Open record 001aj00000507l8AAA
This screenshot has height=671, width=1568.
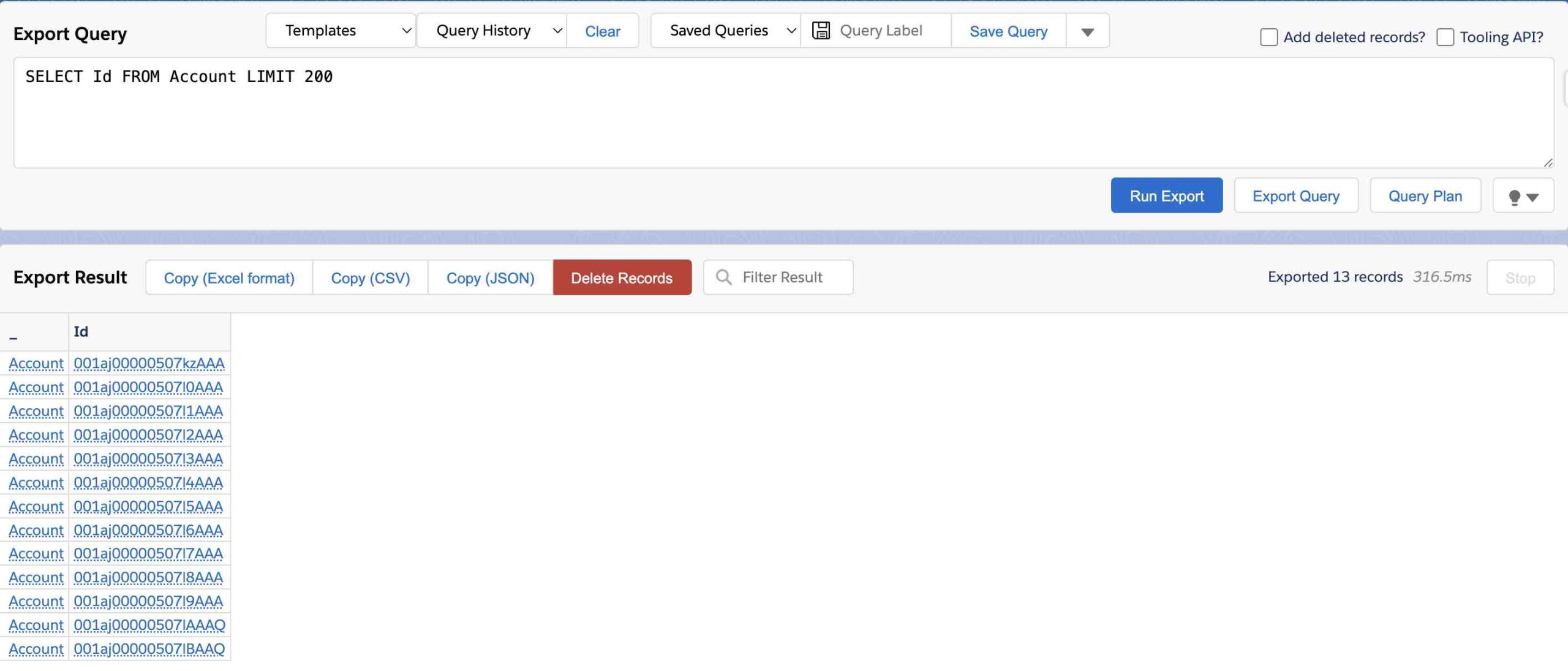tap(148, 578)
